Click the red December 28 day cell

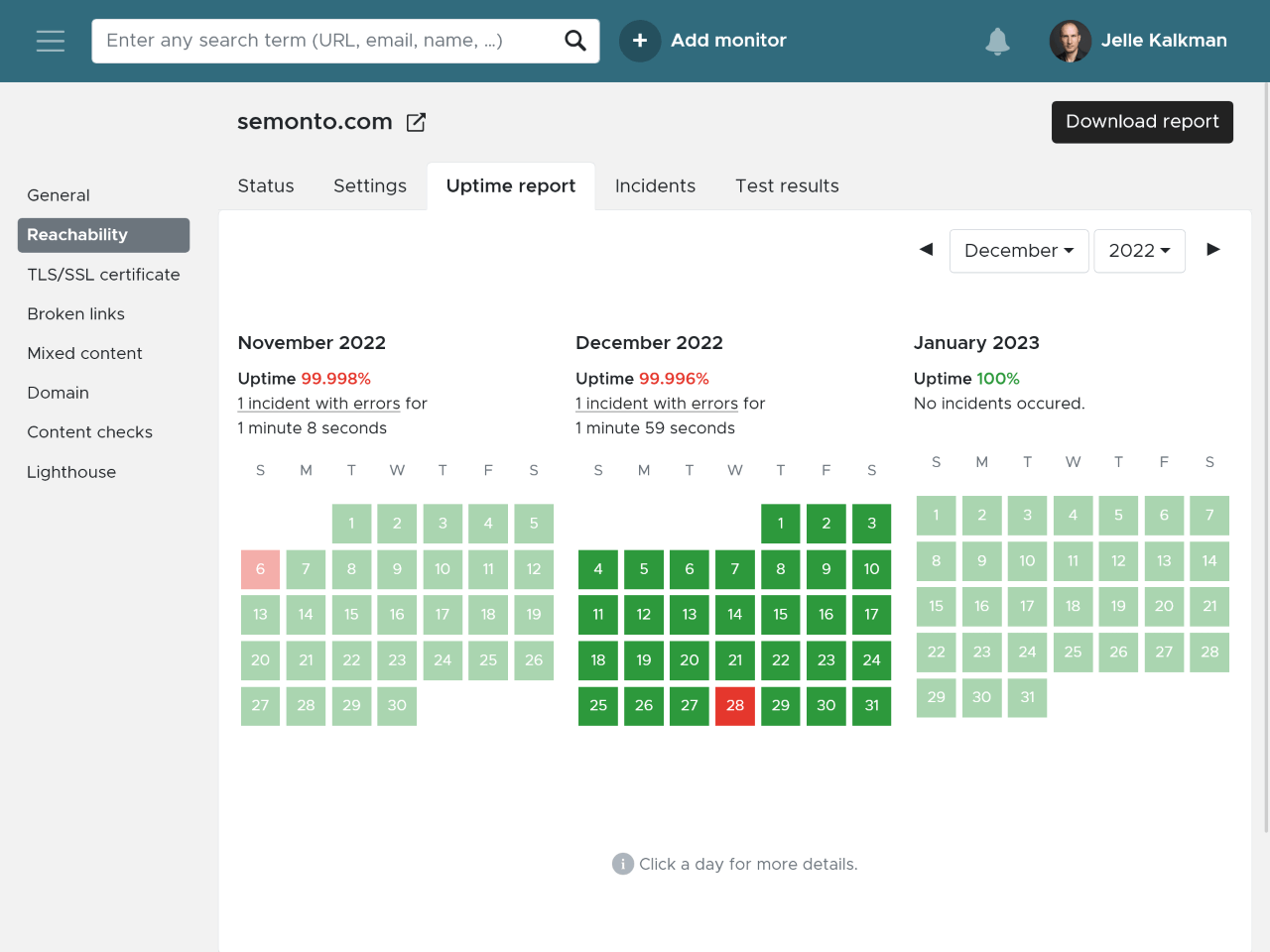[735, 706]
